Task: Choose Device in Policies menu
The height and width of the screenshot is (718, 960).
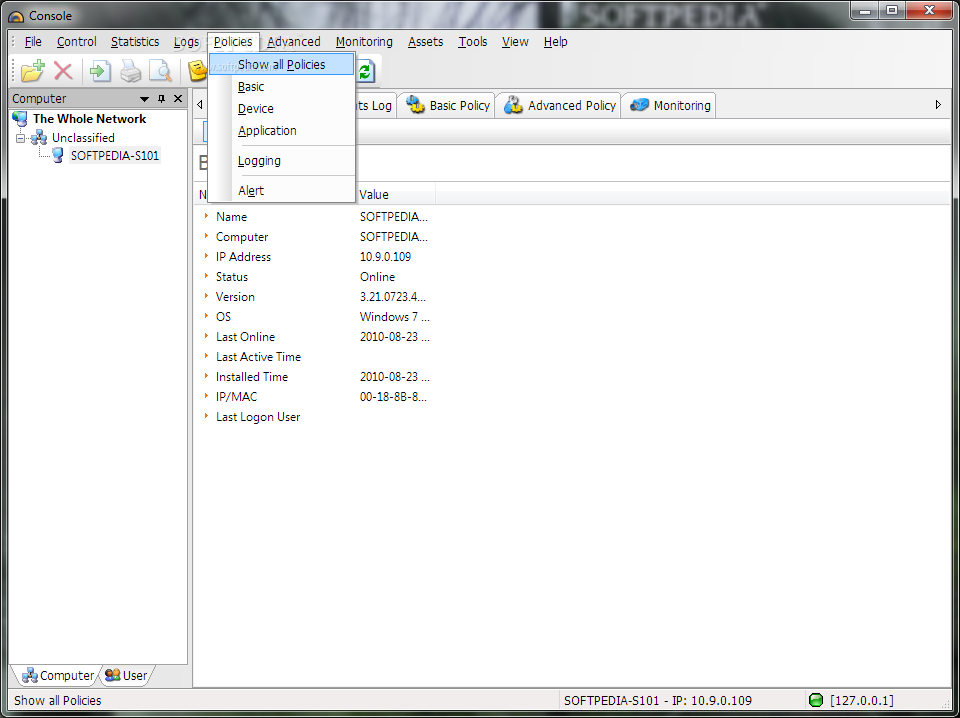Action: click(282, 109)
